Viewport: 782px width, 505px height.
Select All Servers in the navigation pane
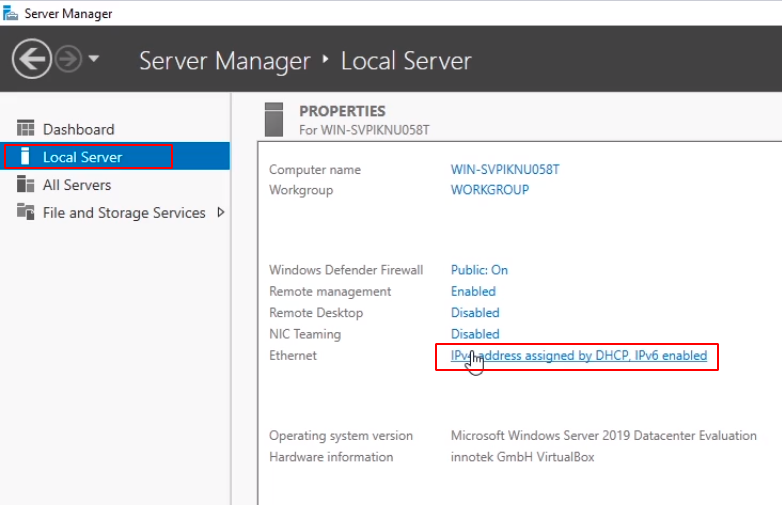tap(77, 185)
